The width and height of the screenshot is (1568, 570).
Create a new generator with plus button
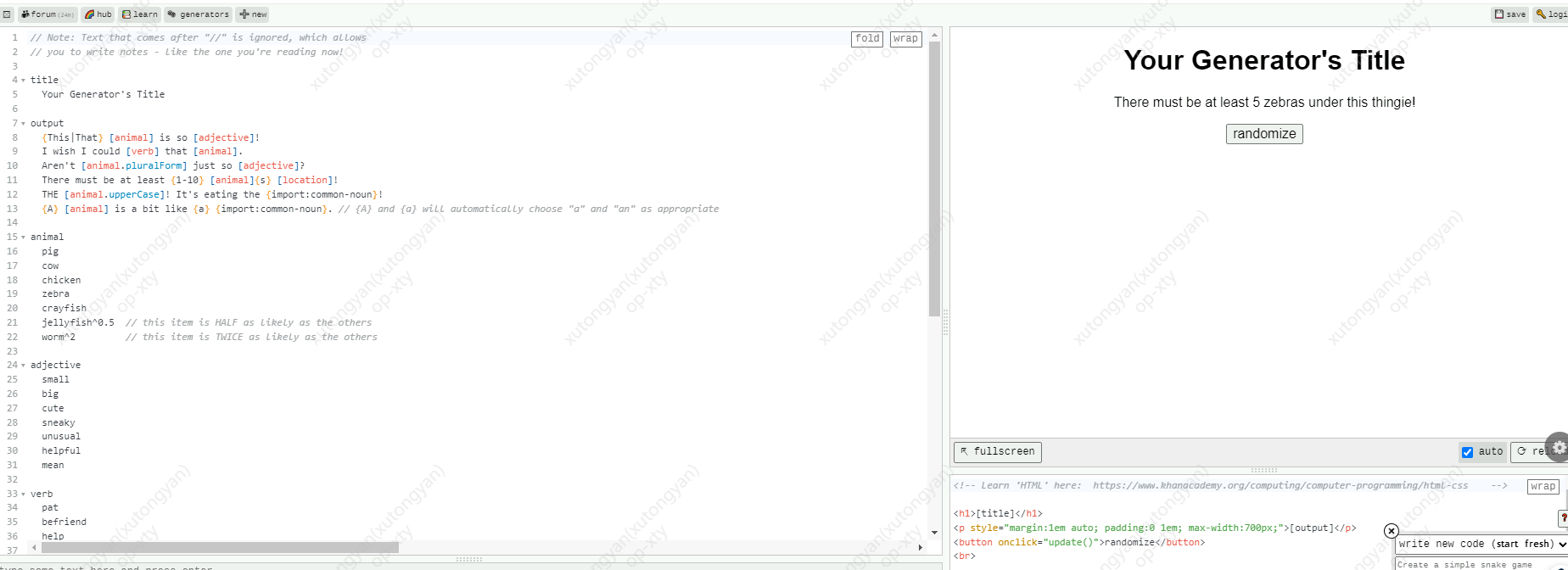(254, 14)
